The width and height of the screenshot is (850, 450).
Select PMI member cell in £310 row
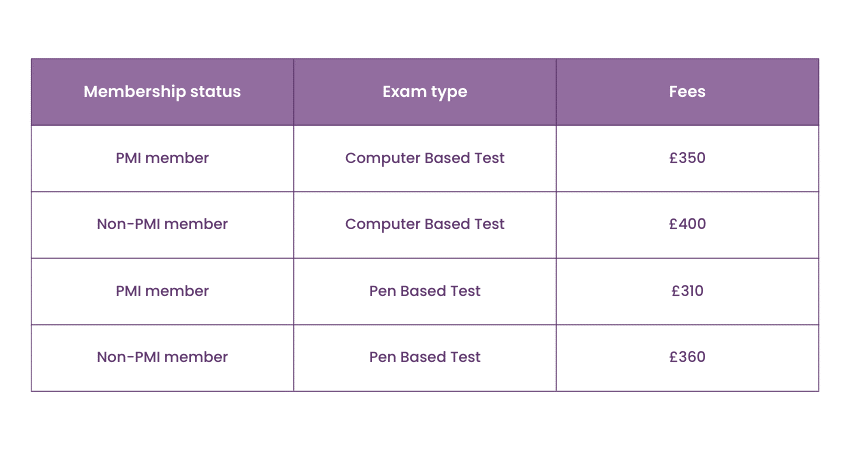click(162, 291)
